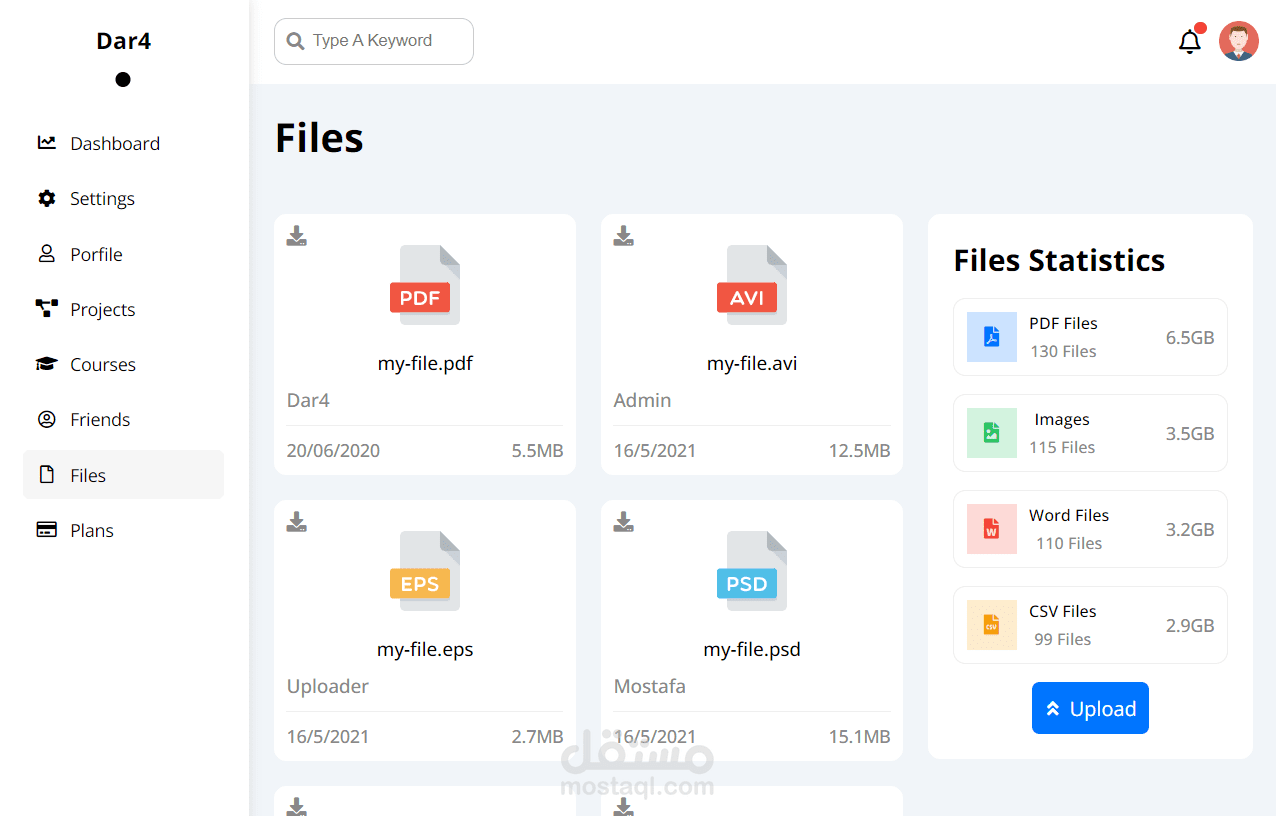Image resolution: width=1276 pixels, height=816 pixels.
Task: Click the 130 Files count
Action: [x=1063, y=351]
